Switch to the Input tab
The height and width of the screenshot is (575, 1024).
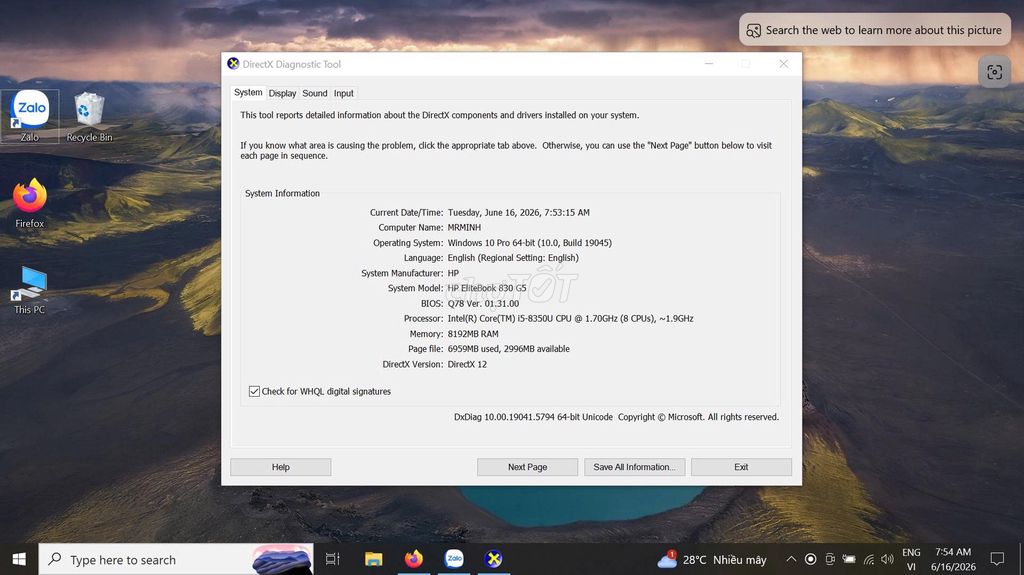tap(344, 93)
